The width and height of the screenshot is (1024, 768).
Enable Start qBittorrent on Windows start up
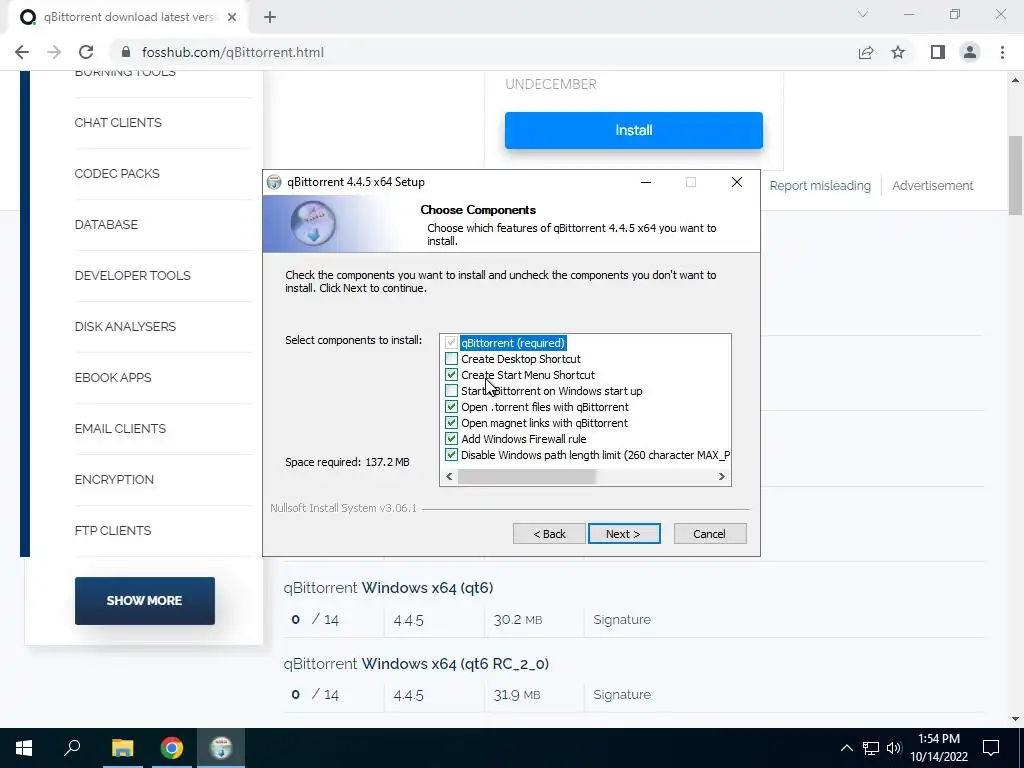click(451, 391)
